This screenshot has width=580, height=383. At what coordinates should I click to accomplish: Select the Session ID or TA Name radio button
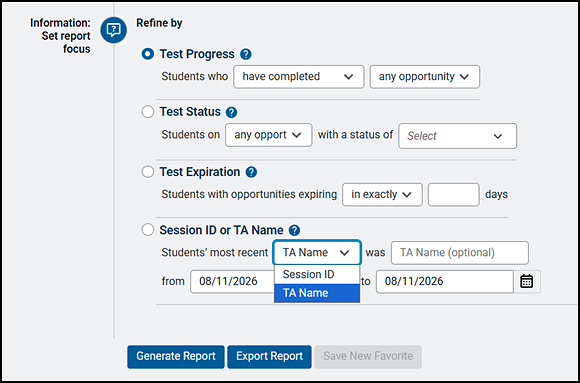click(x=148, y=230)
